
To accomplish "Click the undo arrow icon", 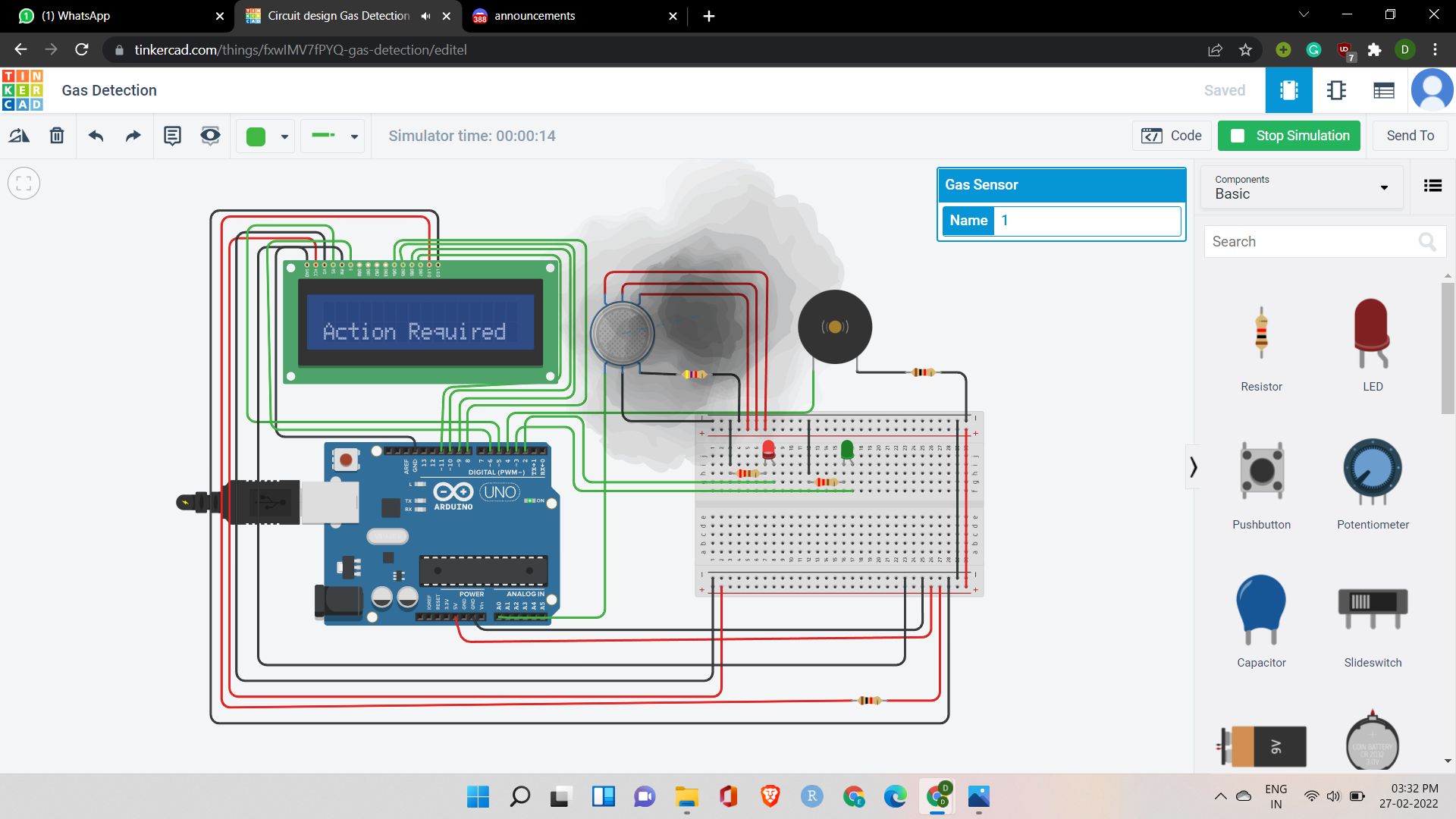I will click(x=96, y=136).
